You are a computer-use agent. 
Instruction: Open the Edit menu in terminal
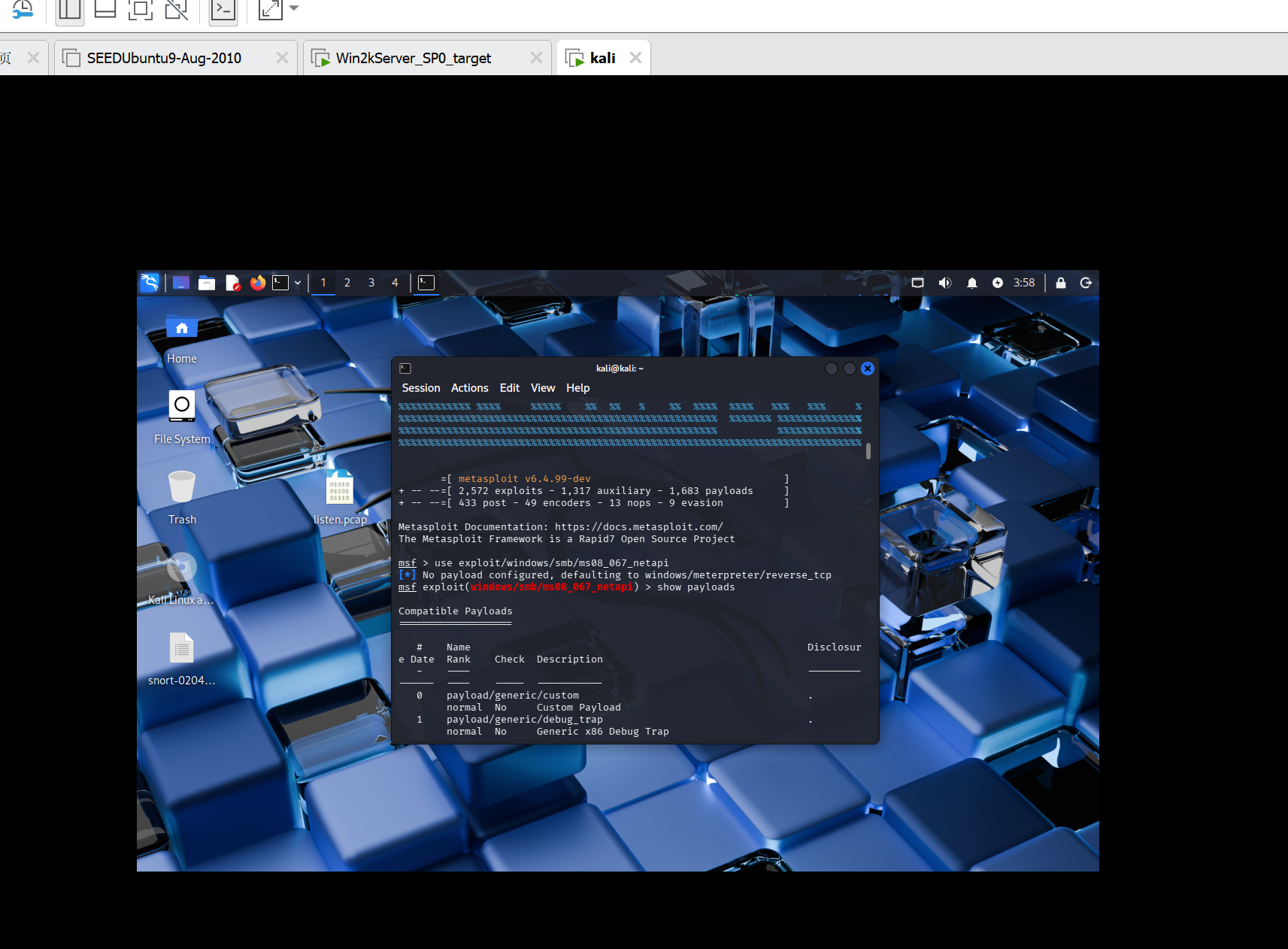pyautogui.click(x=510, y=388)
